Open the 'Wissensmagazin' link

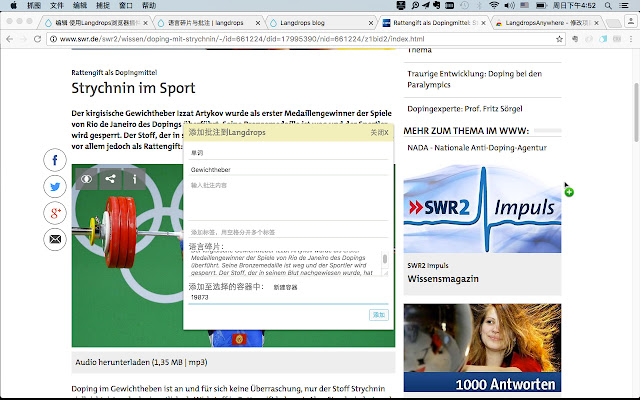click(x=443, y=279)
